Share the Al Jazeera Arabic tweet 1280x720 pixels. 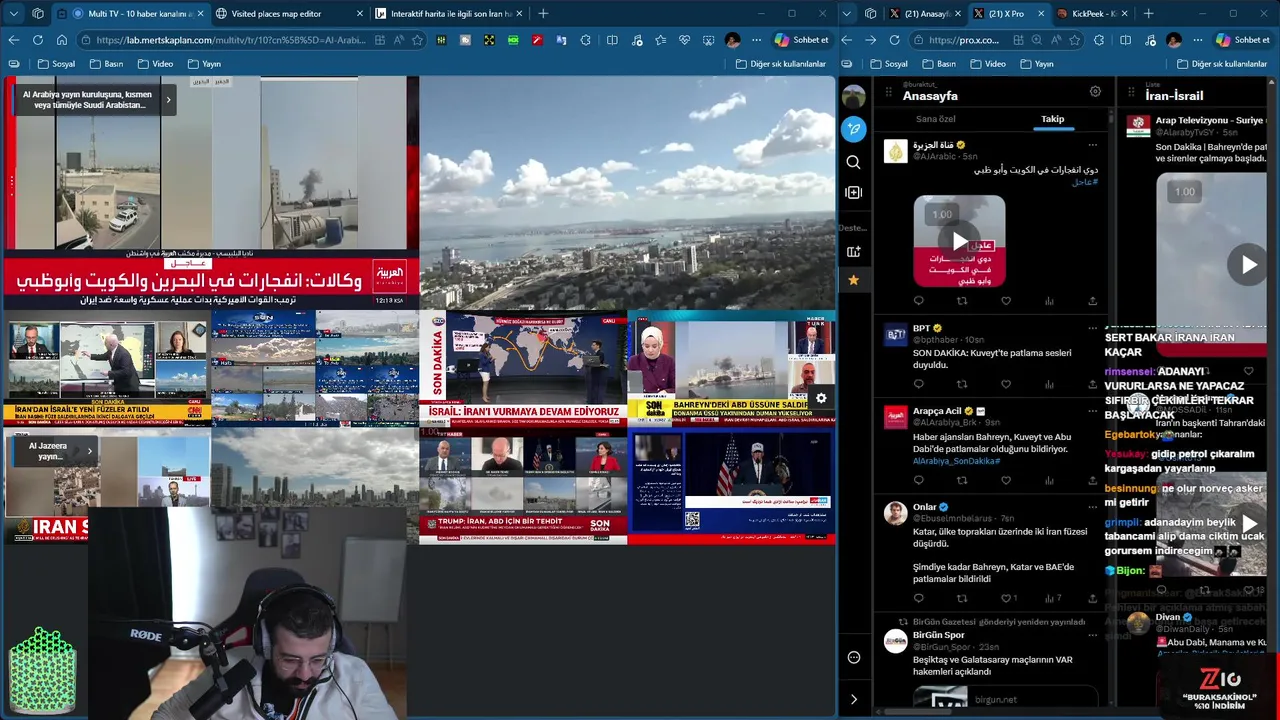point(1092,301)
